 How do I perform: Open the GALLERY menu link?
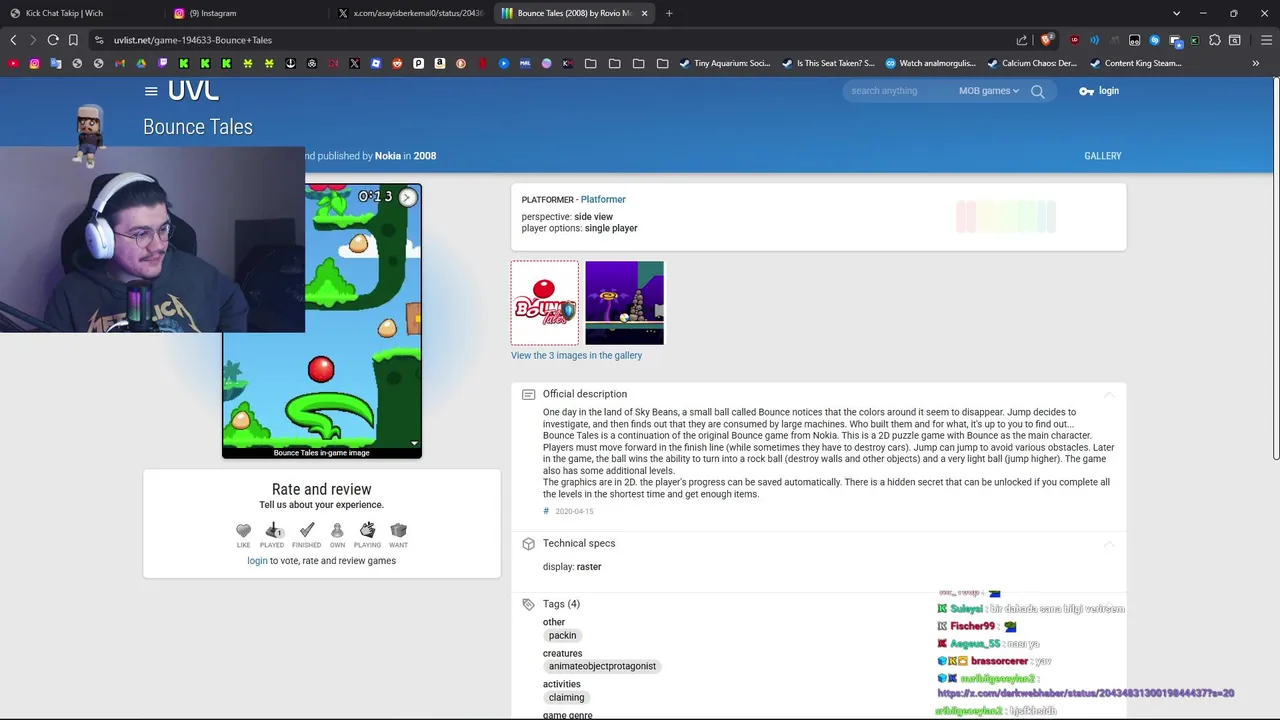1103,156
